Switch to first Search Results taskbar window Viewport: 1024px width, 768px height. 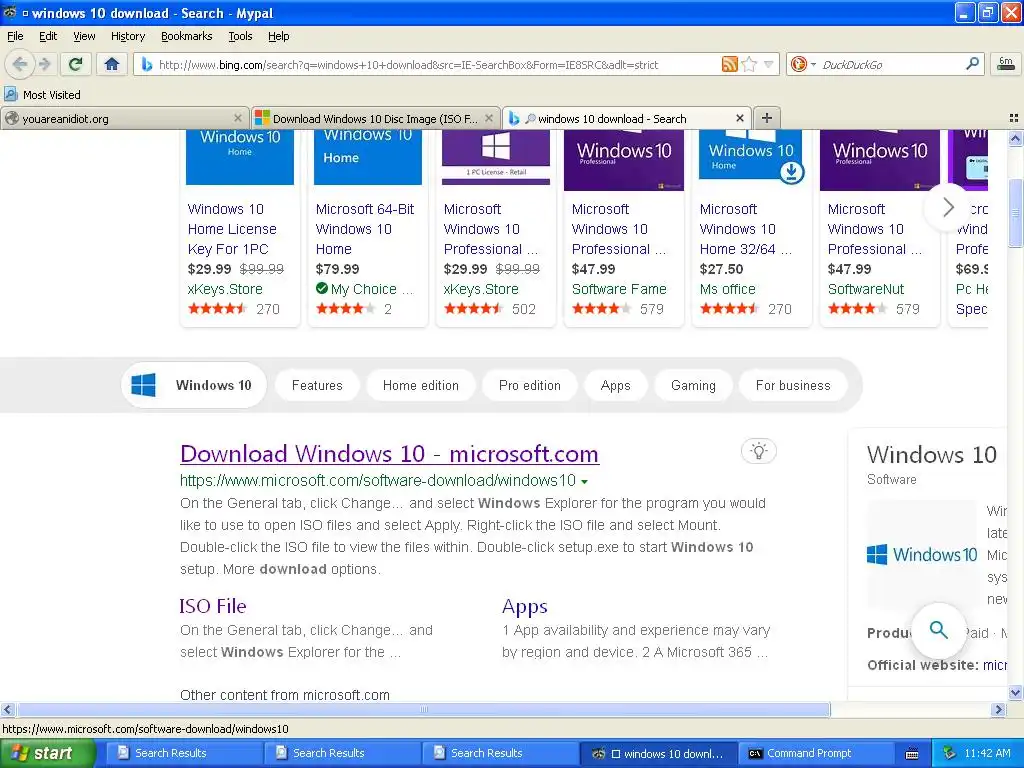click(x=184, y=754)
